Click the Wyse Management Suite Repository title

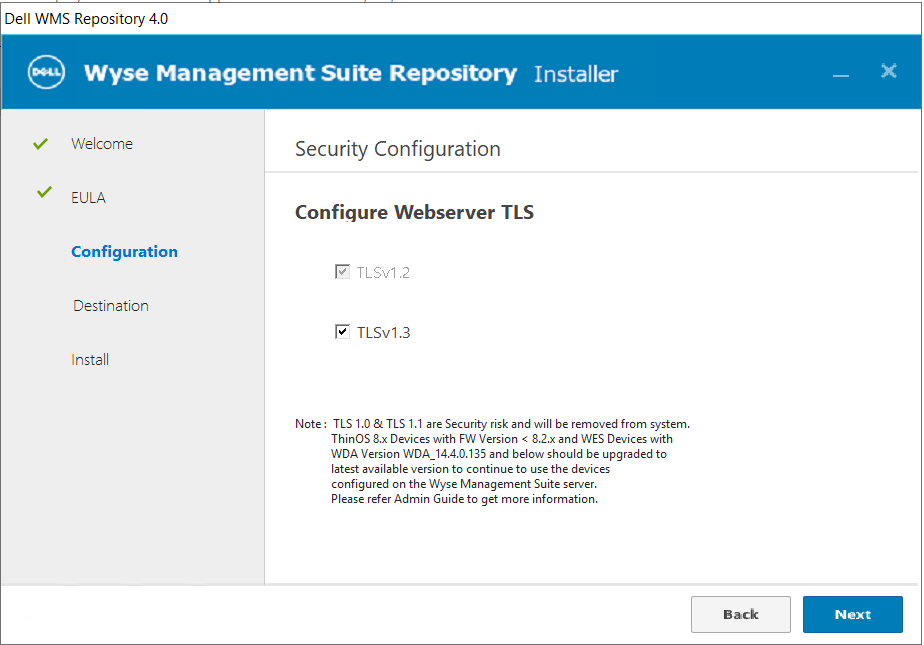pyautogui.click(x=300, y=73)
